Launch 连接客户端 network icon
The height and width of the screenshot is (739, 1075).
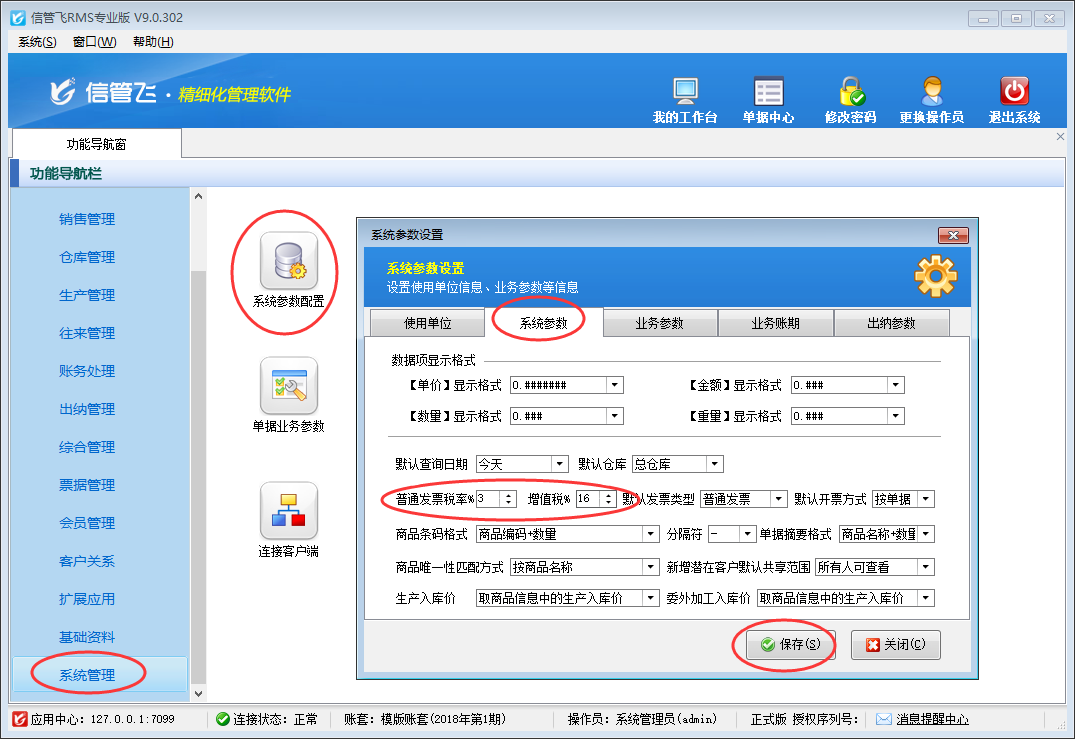(x=288, y=511)
